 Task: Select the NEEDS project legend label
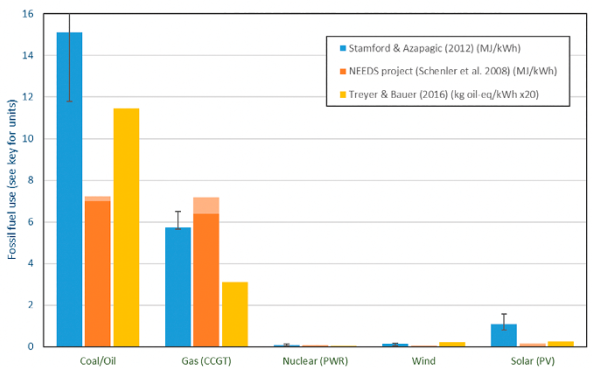pyautogui.click(x=453, y=71)
